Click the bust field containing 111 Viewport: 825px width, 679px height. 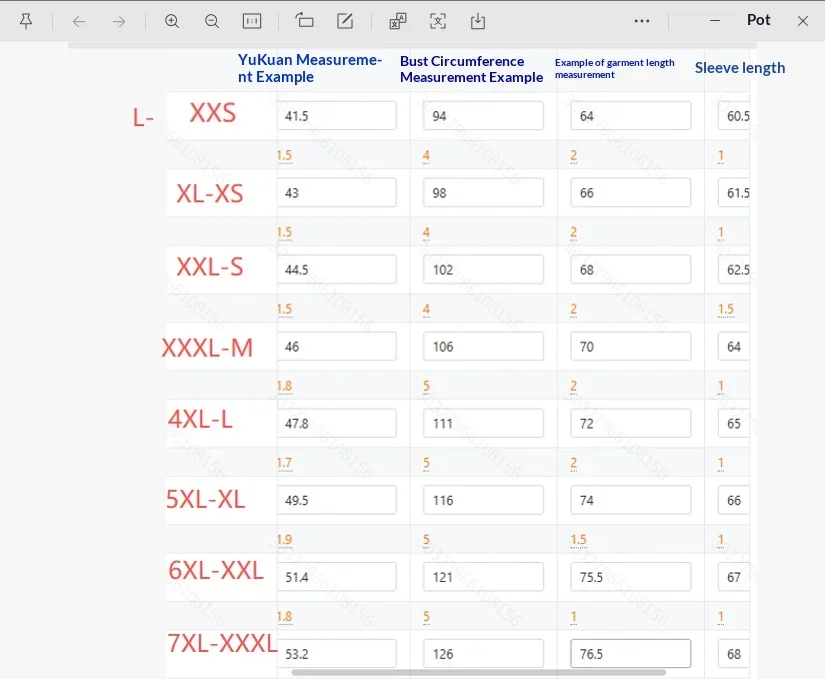(484, 423)
